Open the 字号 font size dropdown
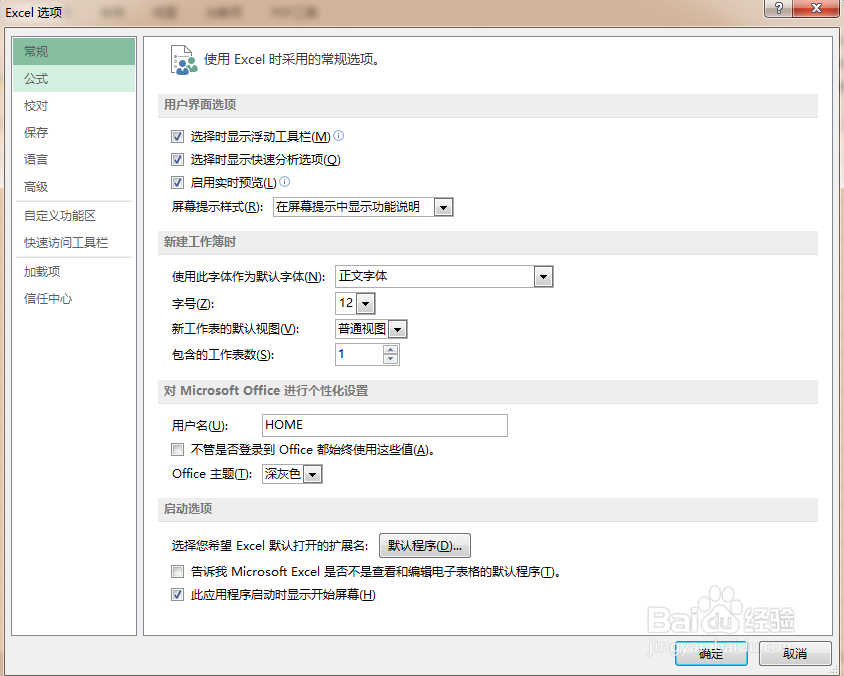The height and width of the screenshot is (676, 844). click(365, 304)
